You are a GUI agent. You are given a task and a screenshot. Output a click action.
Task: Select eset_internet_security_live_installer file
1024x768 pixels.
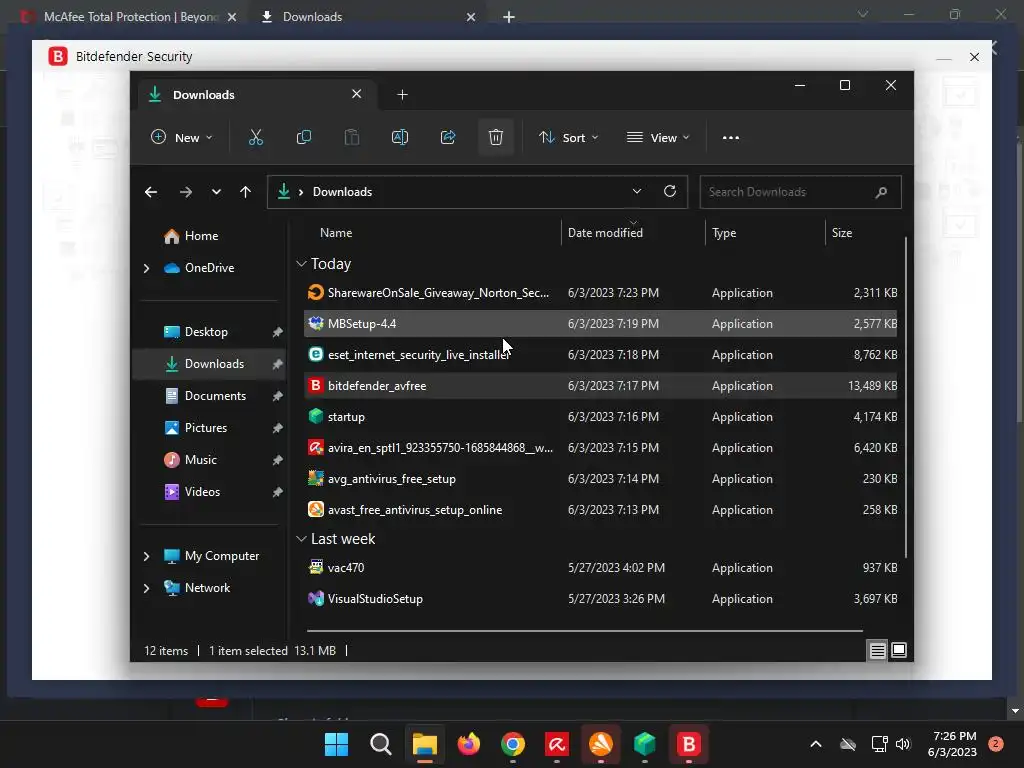600,355
